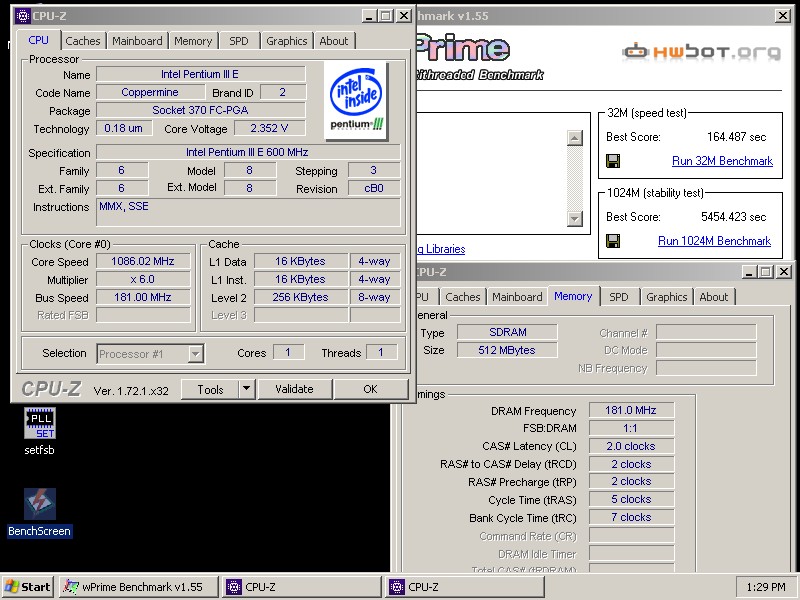Open About tab in rear CPU-Z window
This screenshot has height=600, width=800.
point(714,297)
